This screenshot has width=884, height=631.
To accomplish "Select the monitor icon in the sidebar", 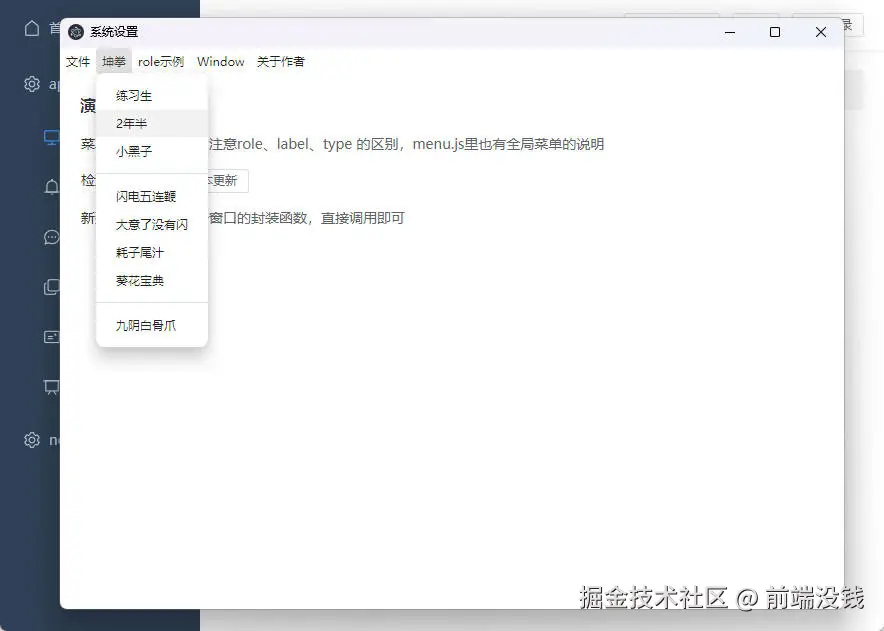I will pyautogui.click(x=50, y=137).
